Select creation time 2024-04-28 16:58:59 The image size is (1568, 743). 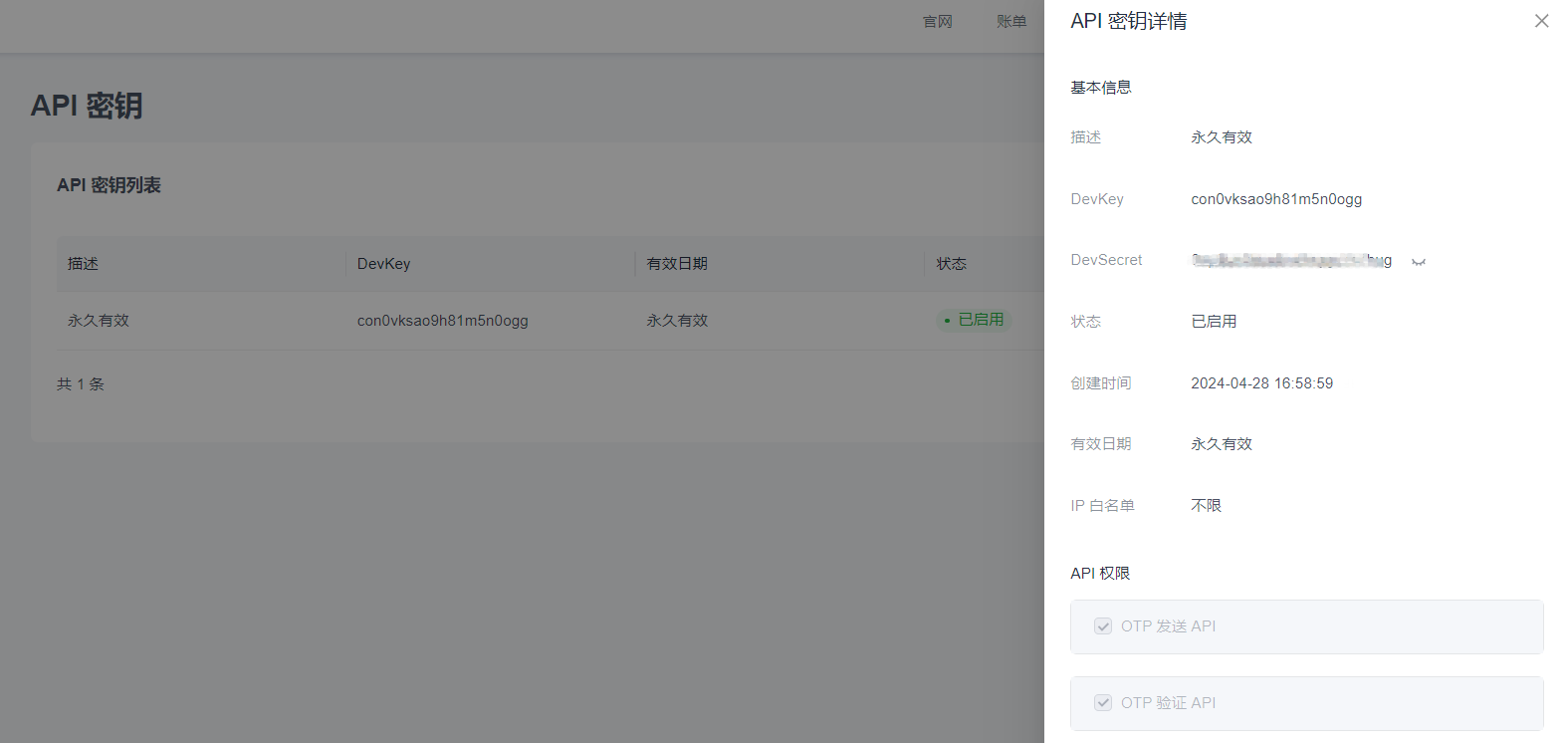(1262, 383)
